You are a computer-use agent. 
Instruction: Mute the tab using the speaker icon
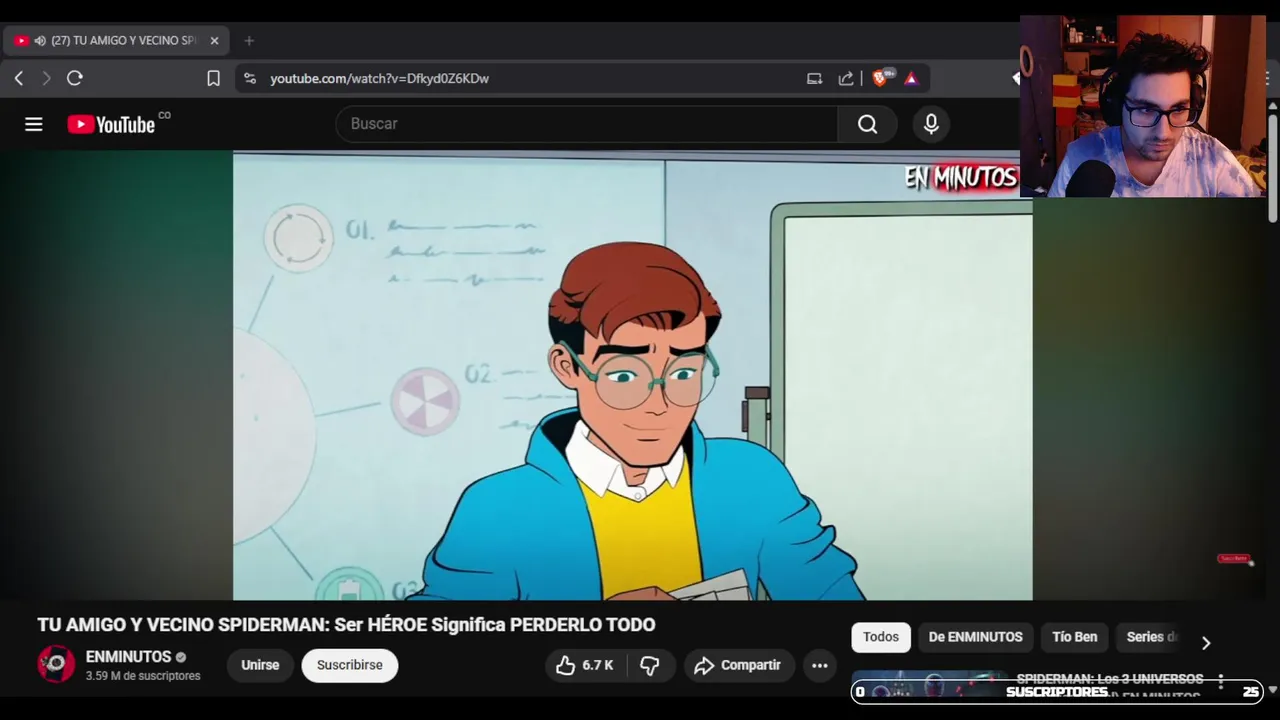[x=40, y=41]
